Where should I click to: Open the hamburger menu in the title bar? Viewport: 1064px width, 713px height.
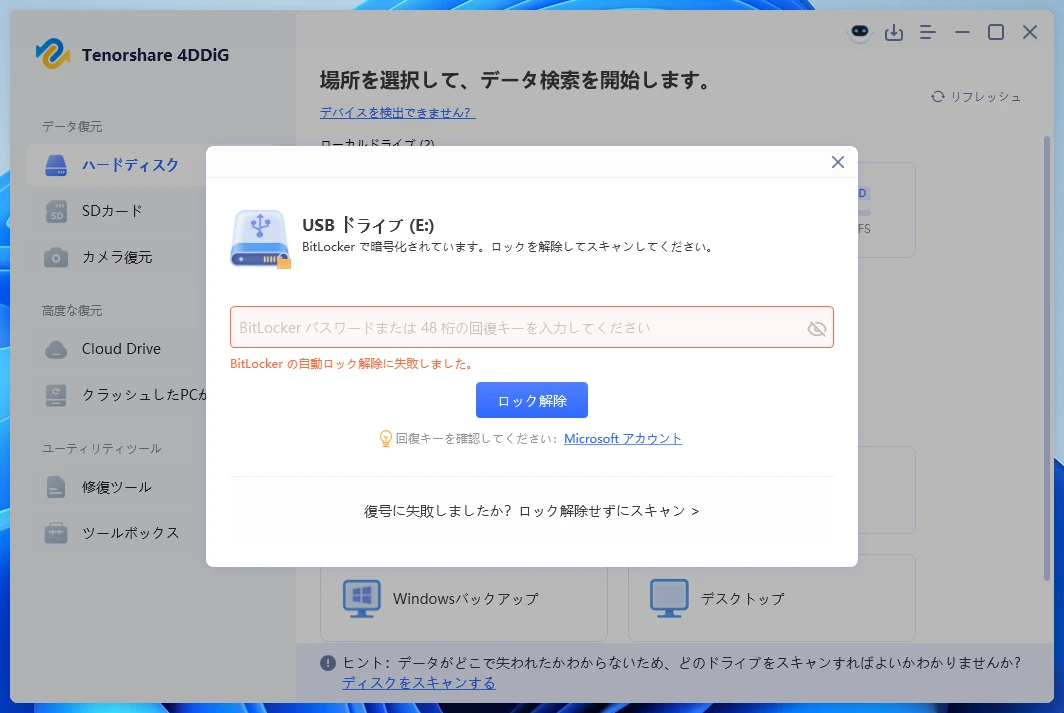pos(927,32)
